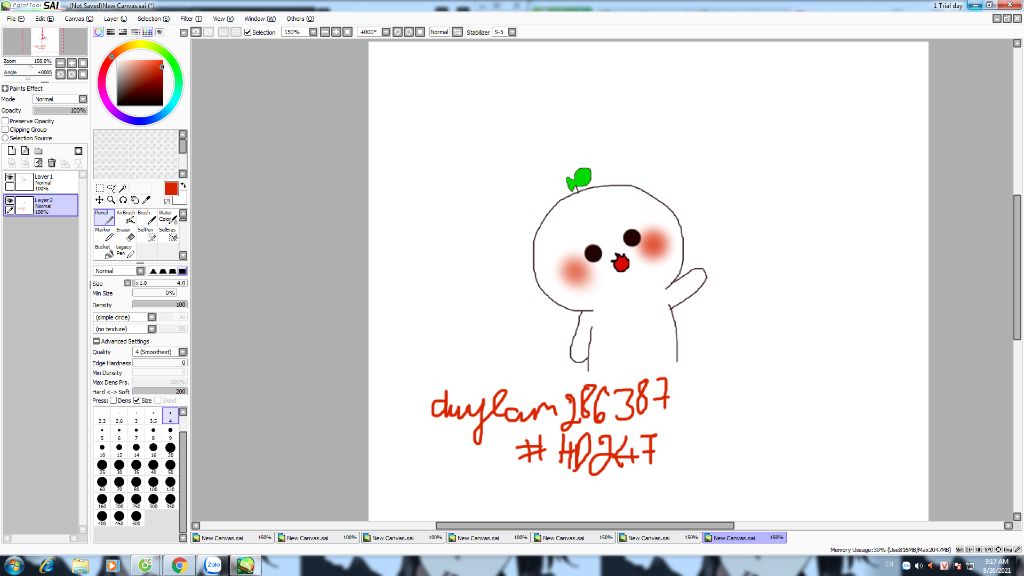The width and height of the screenshot is (1024, 576).
Task: Activate the Magic Wand selection tool
Action: pos(122,188)
